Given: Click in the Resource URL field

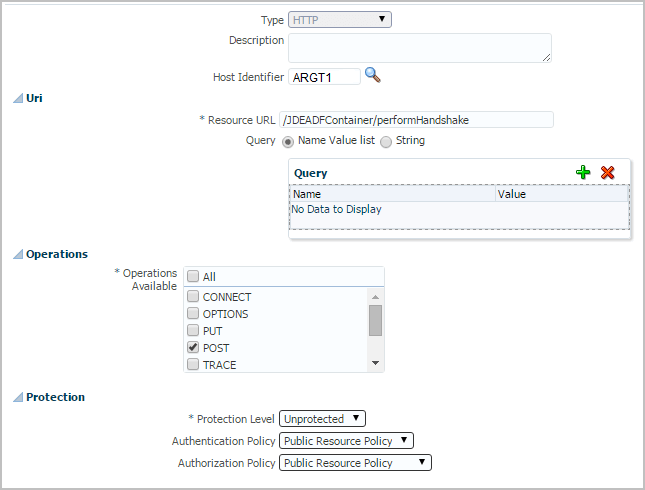Looking at the screenshot, I should tap(417, 120).
